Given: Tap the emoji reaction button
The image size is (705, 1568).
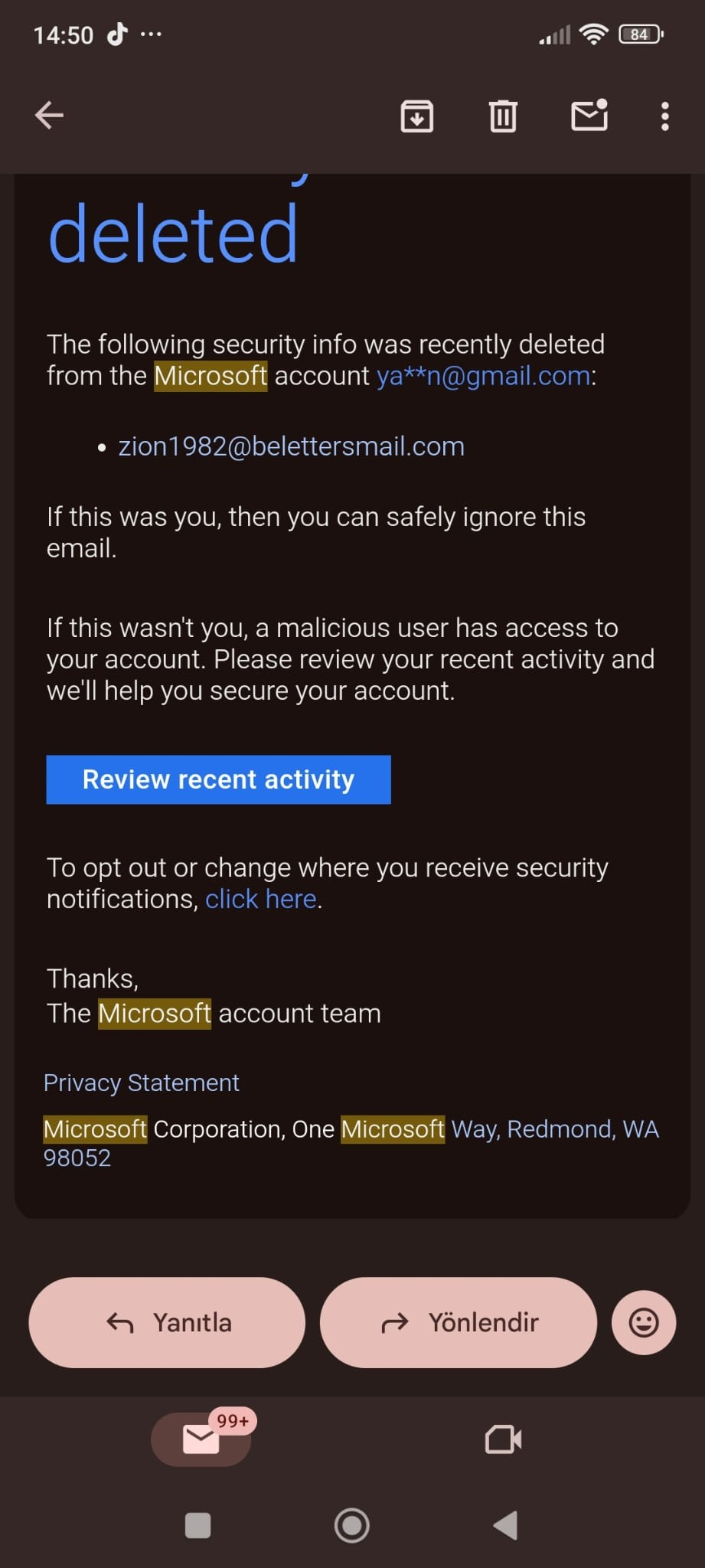Looking at the screenshot, I should [644, 1322].
